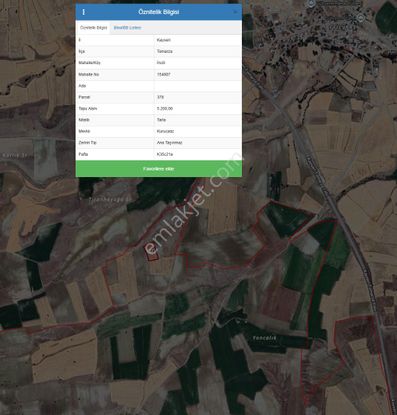Click the map marker icon at the top edge of the village
Screen dimensions: 397x415
coord(311,4)
